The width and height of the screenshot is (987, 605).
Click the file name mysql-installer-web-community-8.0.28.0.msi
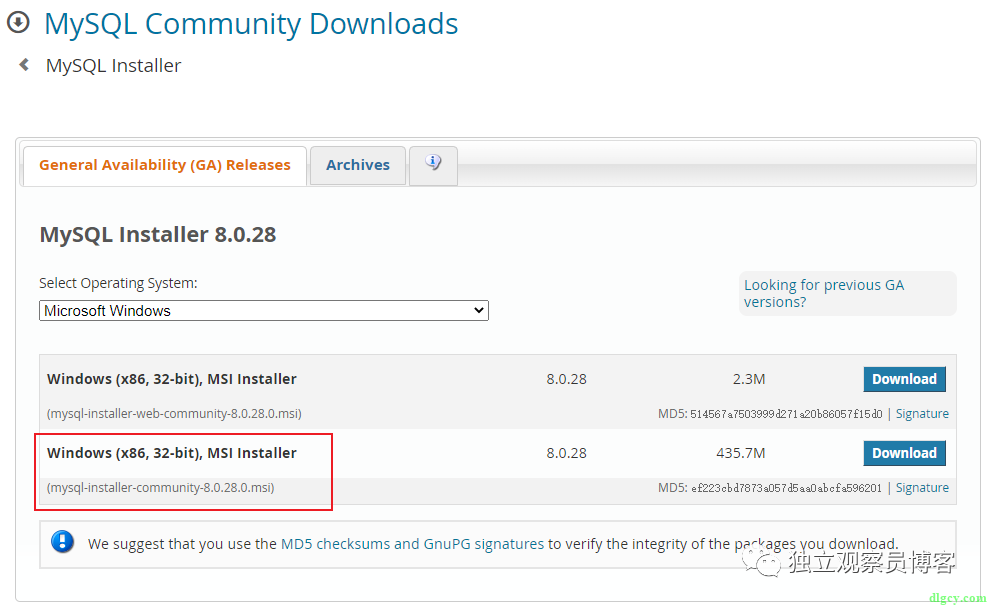(174, 414)
